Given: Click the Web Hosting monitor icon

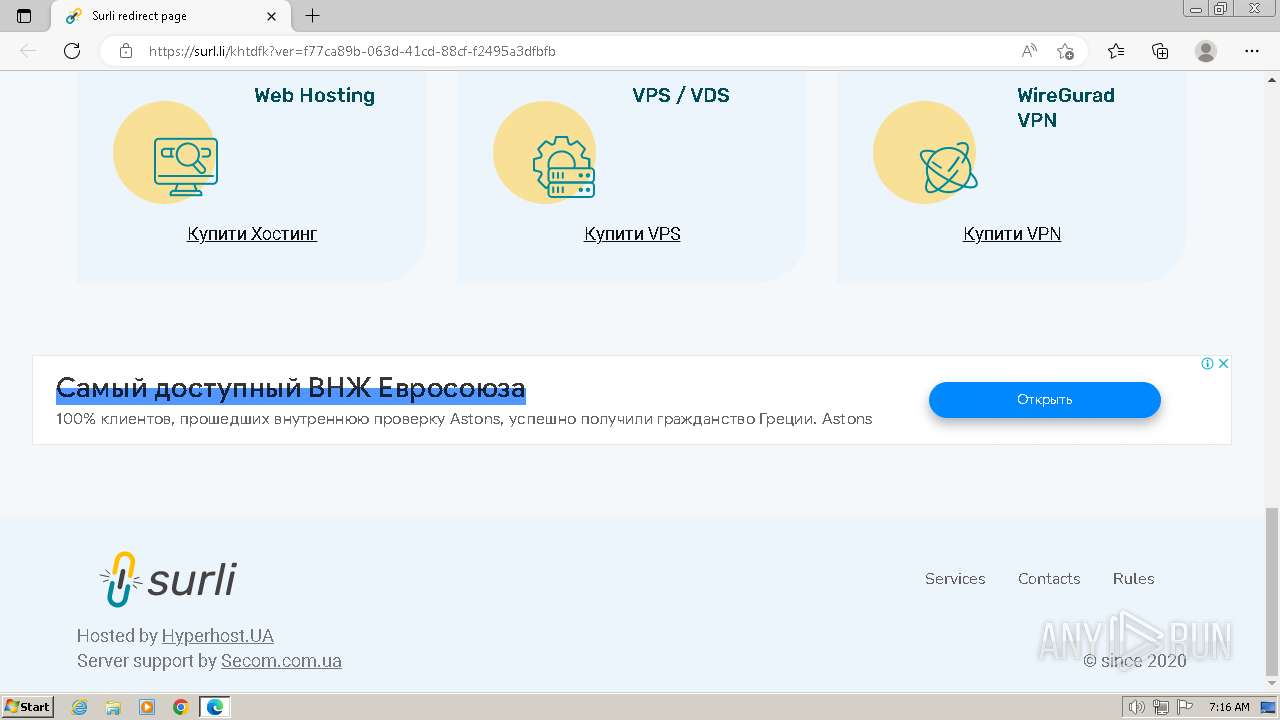Looking at the screenshot, I should click(186, 166).
